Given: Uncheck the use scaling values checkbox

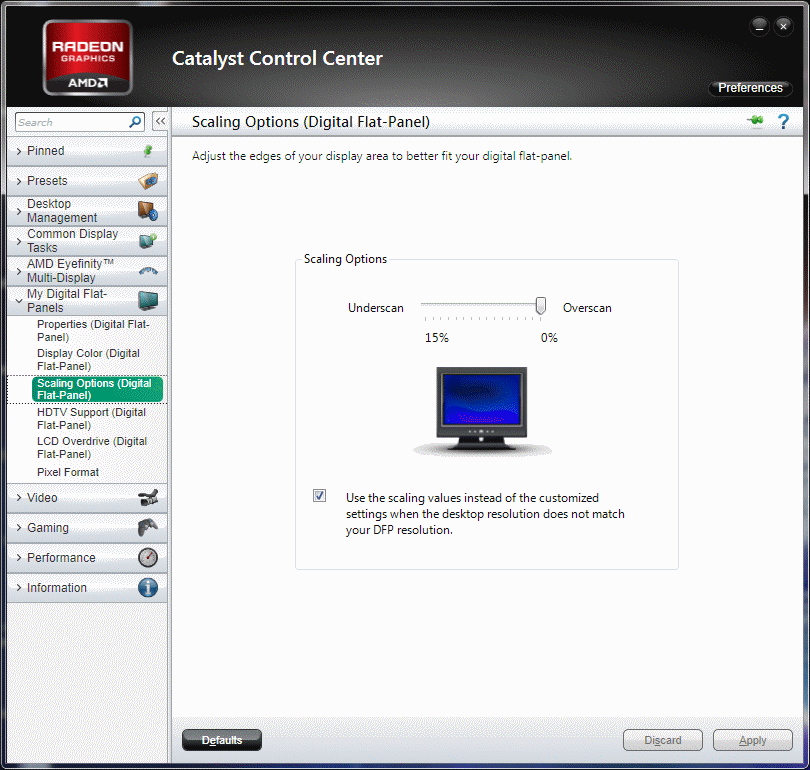Looking at the screenshot, I should click(319, 496).
